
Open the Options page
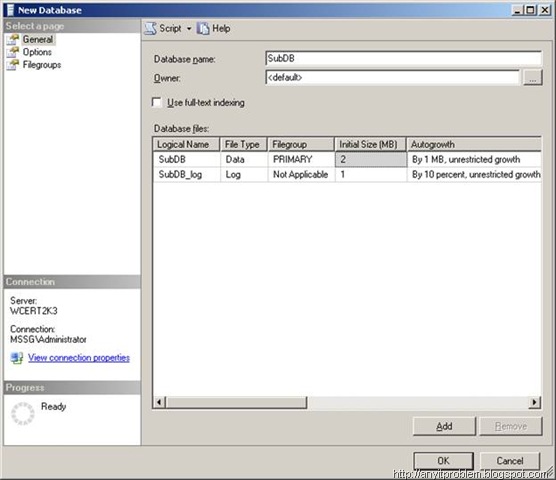[37, 52]
